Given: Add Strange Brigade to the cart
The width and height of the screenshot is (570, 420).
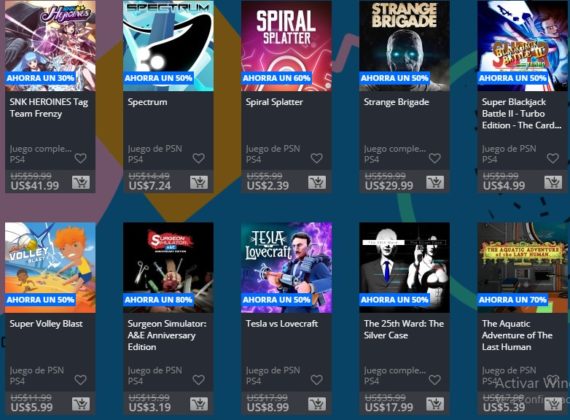Looking at the screenshot, I should pos(435,183).
